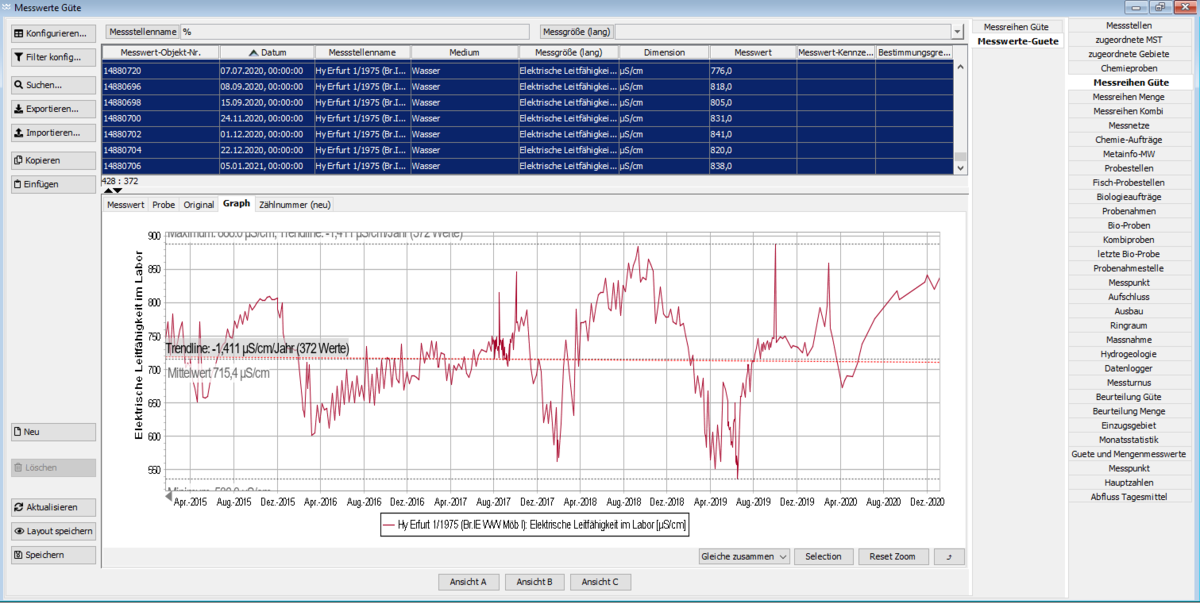Sort by the Datum column header
Image resolution: width=1200 pixels, height=604 pixels.
[266, 52]
